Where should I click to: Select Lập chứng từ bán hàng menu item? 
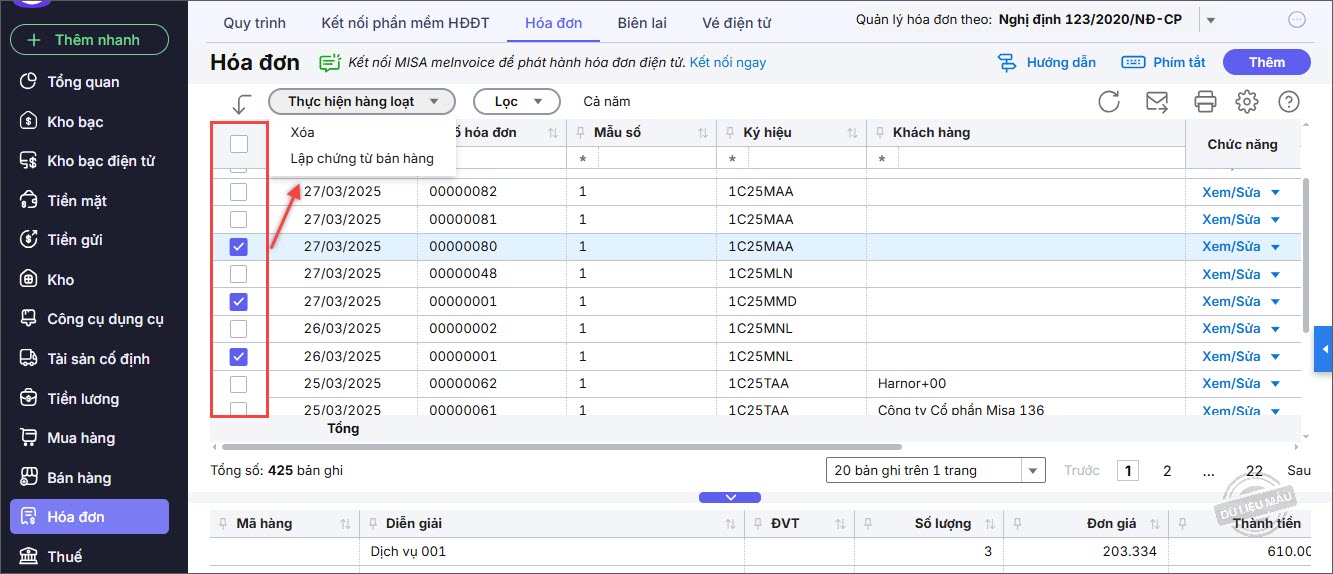[362, 158]
